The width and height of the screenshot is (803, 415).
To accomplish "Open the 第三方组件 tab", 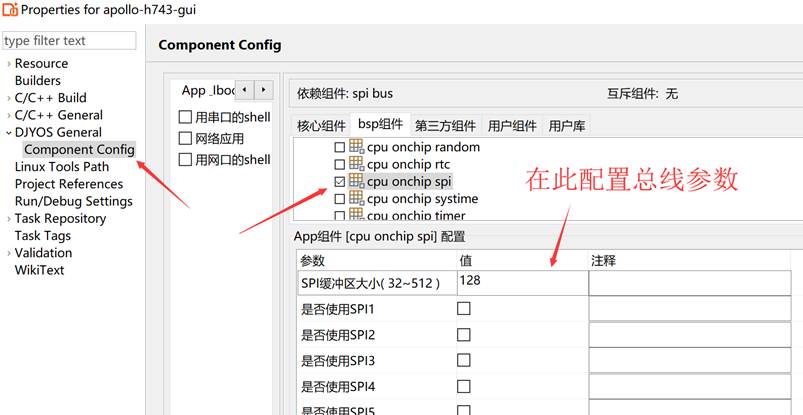I will 445,125.
